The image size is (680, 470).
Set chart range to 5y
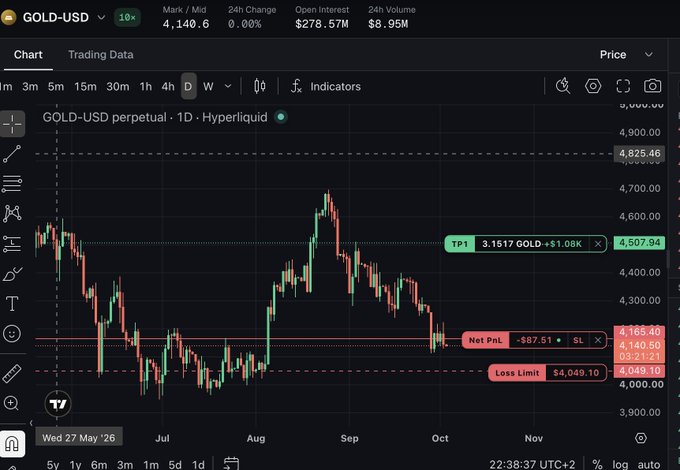[x=53, y=465]
